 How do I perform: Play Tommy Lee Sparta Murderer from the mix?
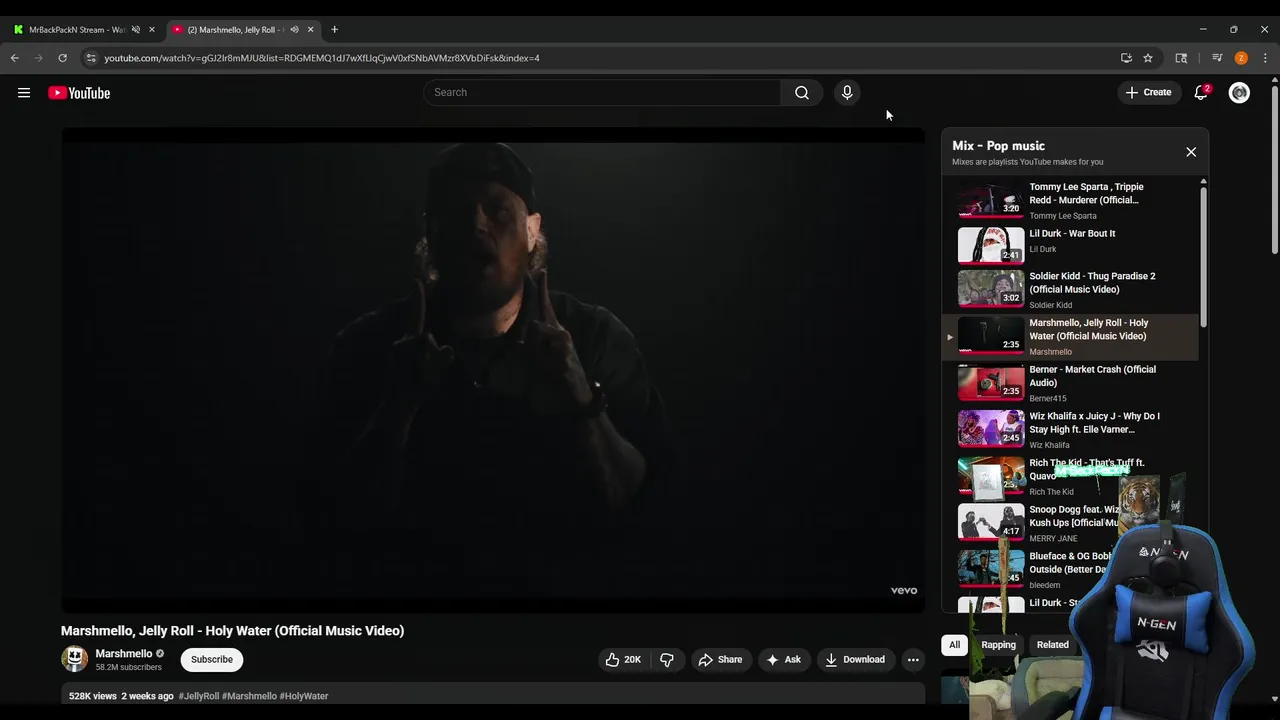tap(1070, 200)
